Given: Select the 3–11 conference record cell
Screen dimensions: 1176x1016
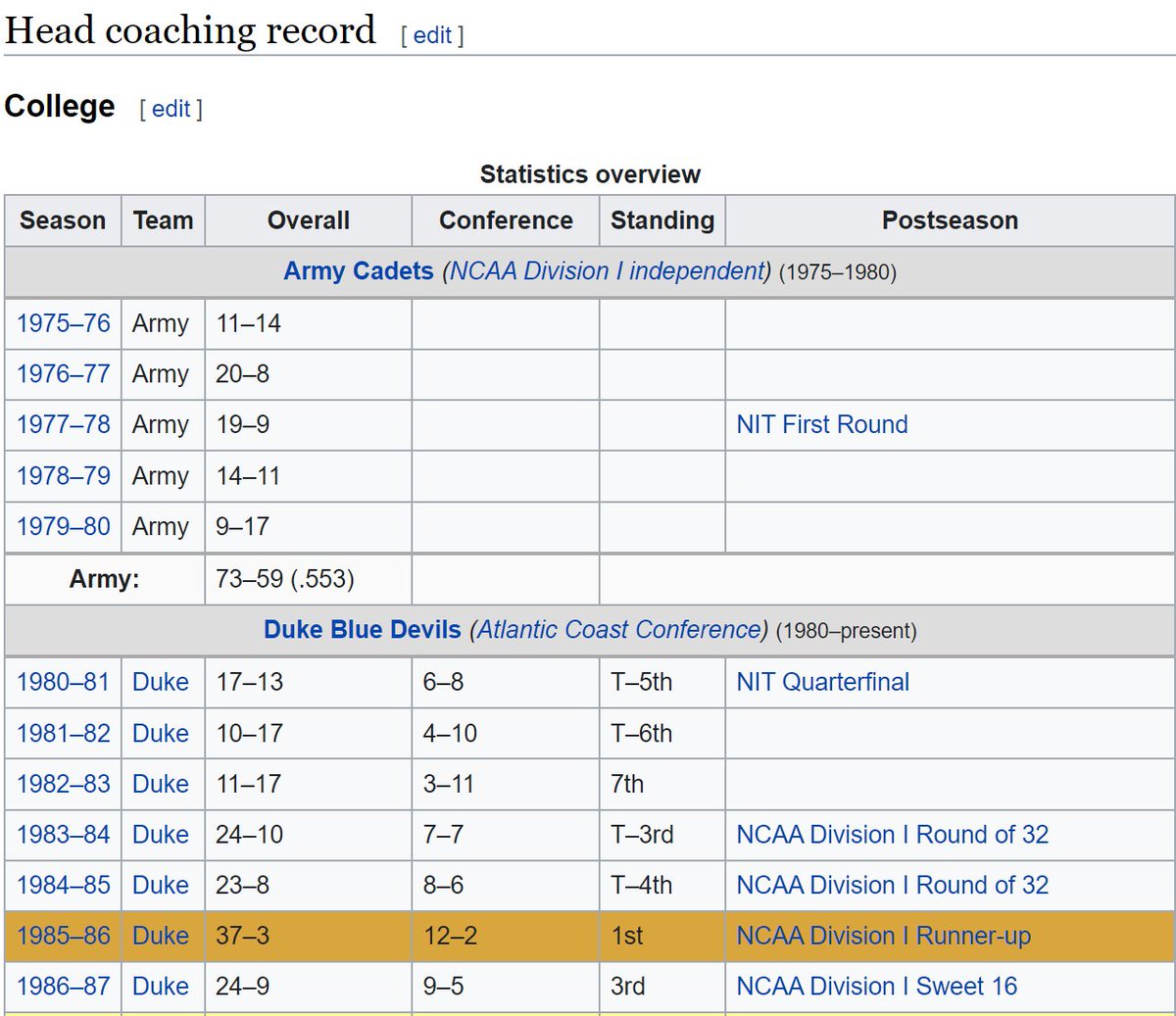Looking at the screenshot, I should pyautogui.click(x=506, y=784).
